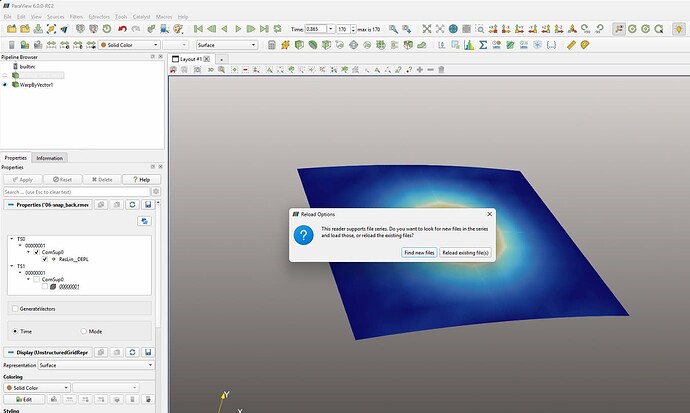Screen dimensions: 690x413
Task: Toggle the 3D interaction mode button
Action: pyautogui.click(x=210, y=69)
